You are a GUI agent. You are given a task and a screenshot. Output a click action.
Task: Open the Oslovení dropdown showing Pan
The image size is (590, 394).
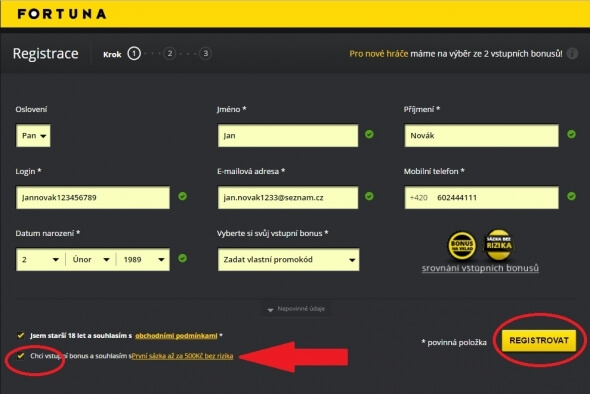pyautogui.click(x=33, y=135)
